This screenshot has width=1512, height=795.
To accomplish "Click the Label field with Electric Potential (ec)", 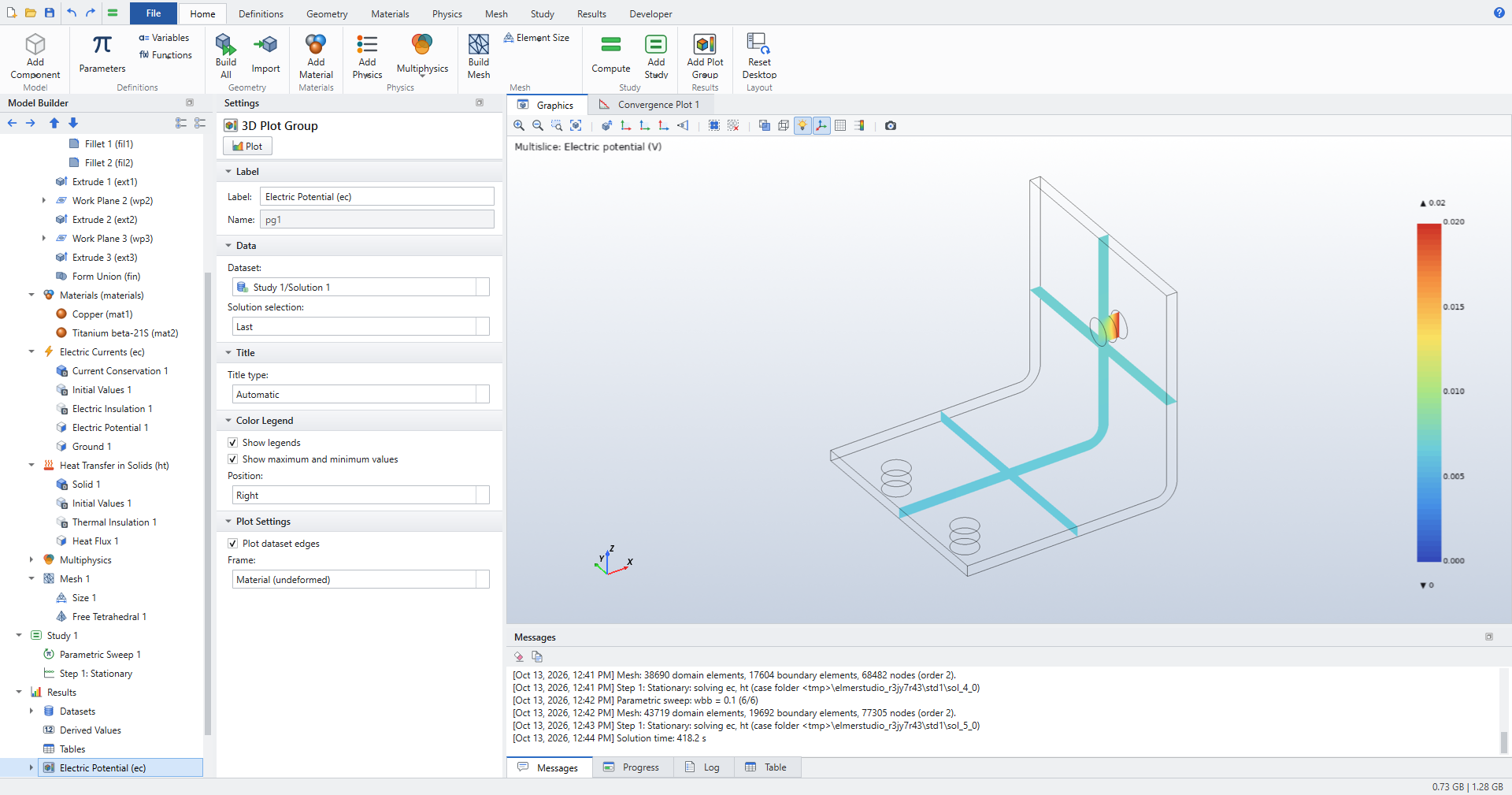I will tap(377, 197).
